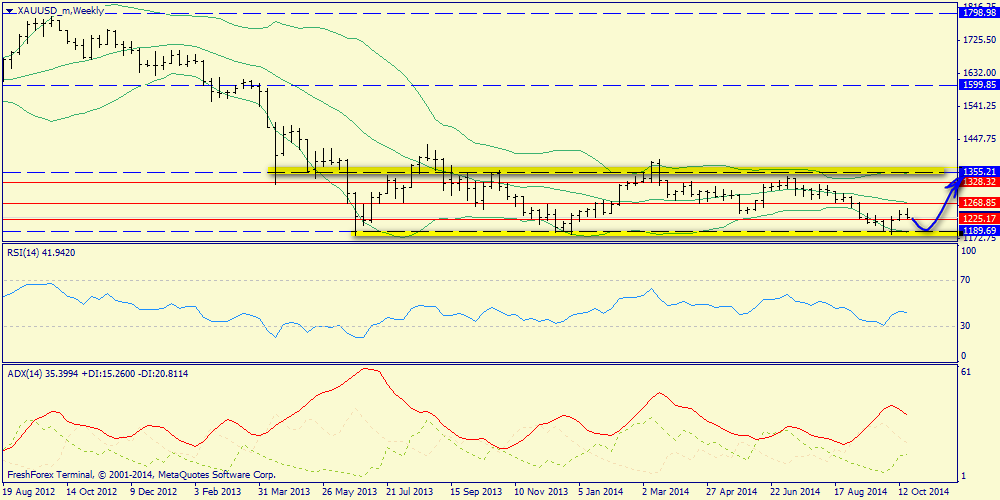Click the 1268.85 red price level label

pyautogui.click(x=978, y=203)
